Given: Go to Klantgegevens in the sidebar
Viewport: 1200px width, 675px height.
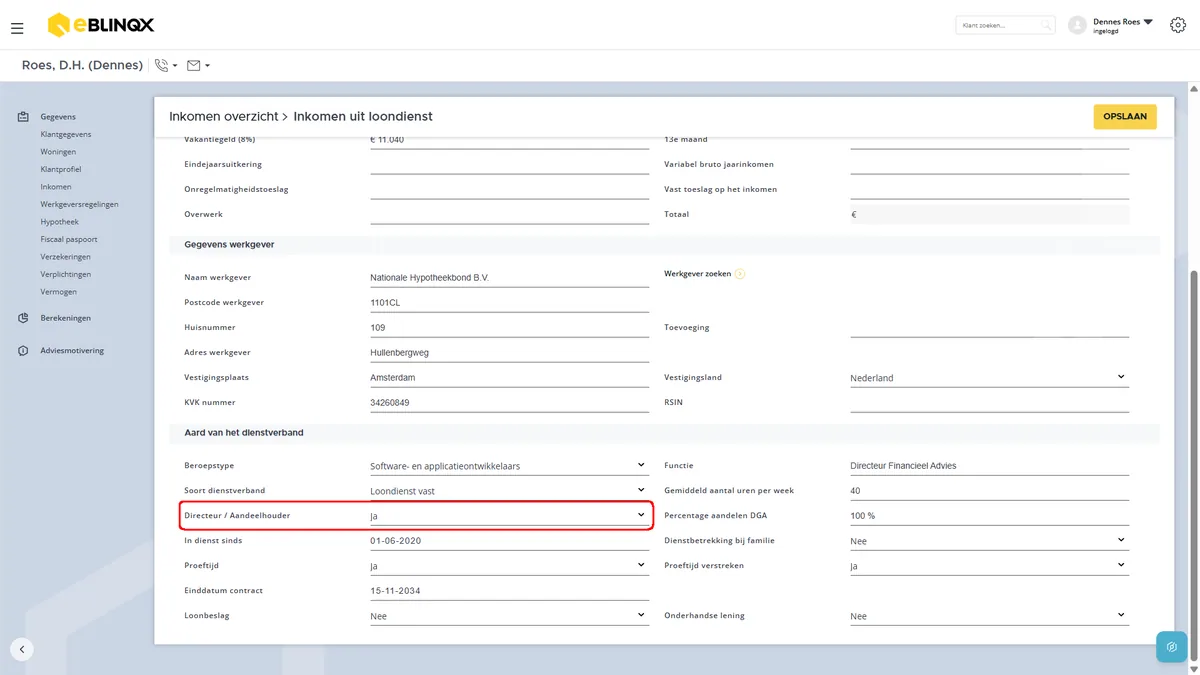Looking at the screenshot, I should (66, 134).
